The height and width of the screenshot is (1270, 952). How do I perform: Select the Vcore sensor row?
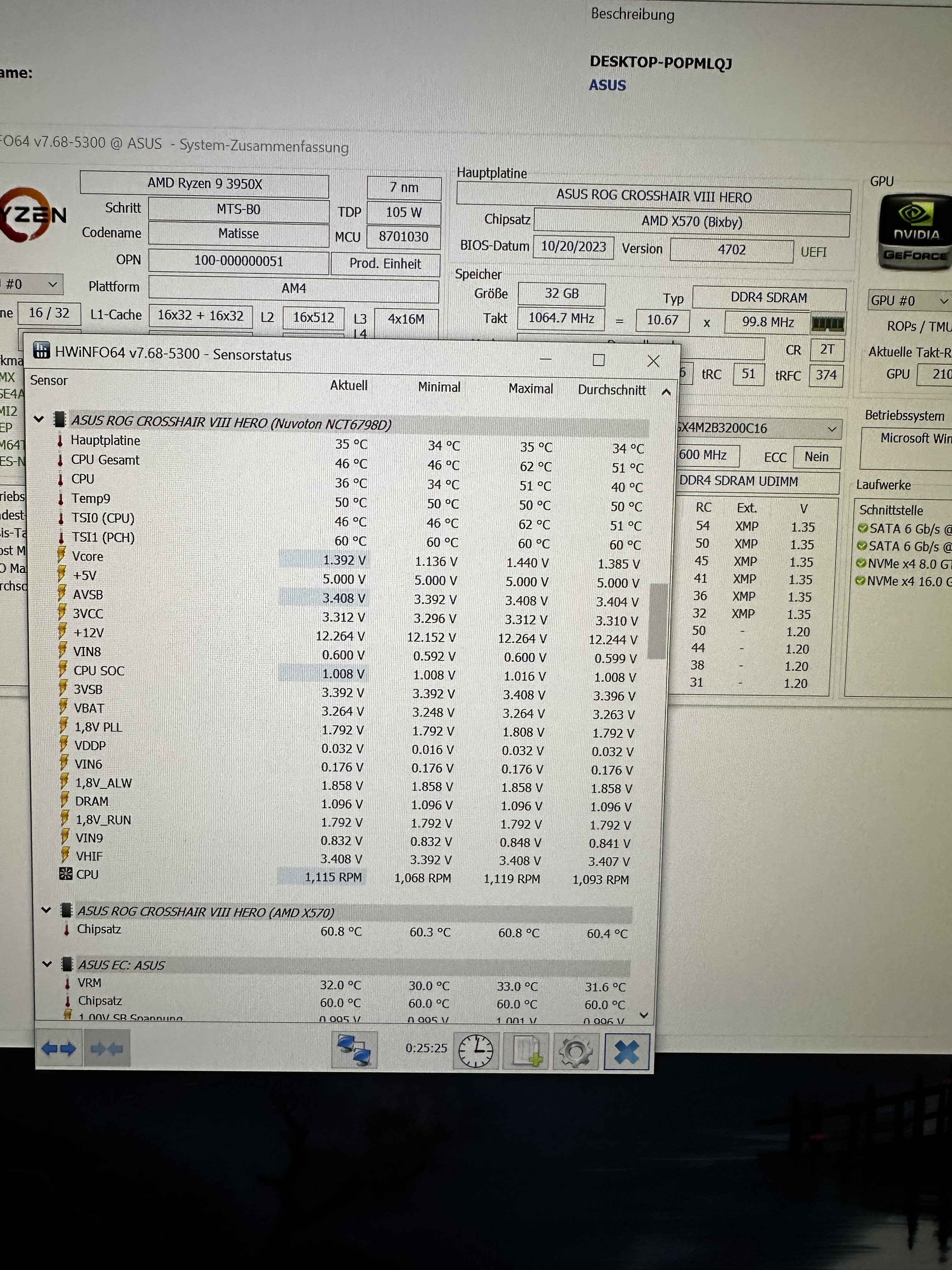pos(88,556)
